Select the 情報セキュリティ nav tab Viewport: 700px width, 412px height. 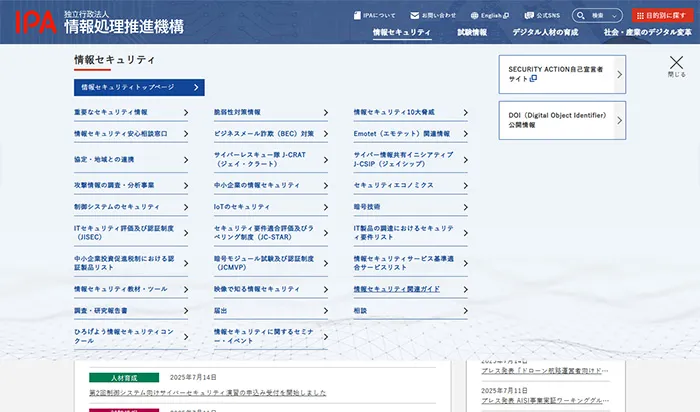(x=402, y=33)
